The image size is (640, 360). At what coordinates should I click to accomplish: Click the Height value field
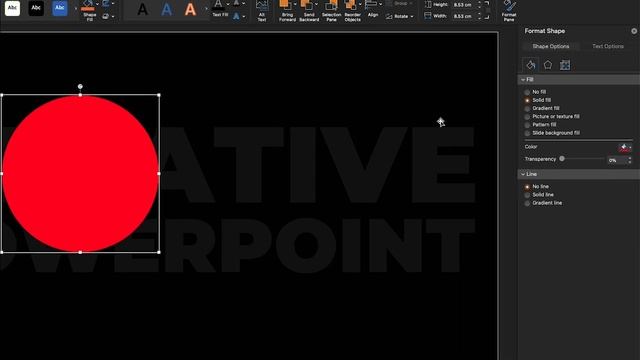tap(463, 4)
